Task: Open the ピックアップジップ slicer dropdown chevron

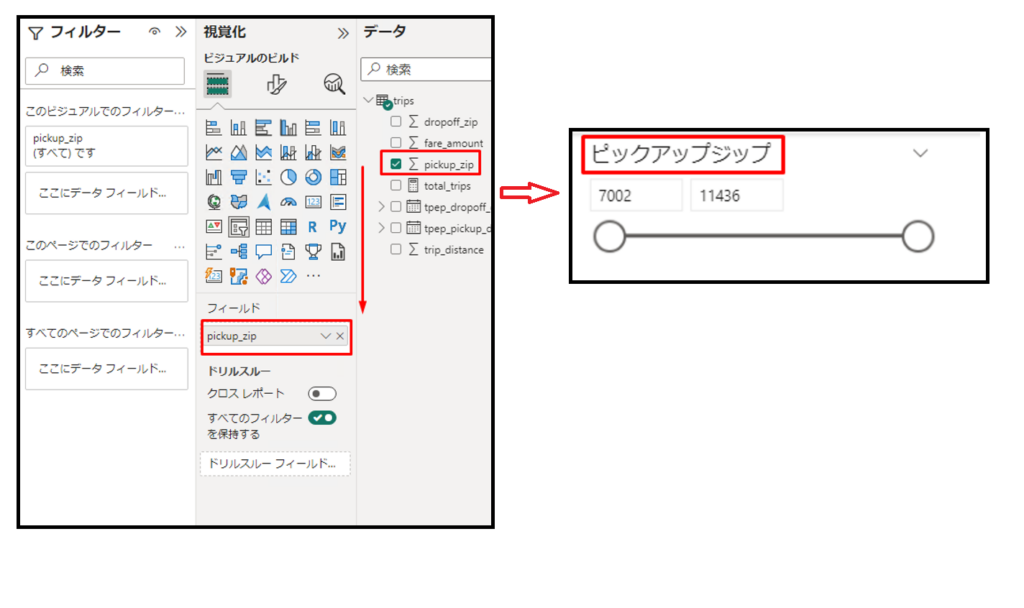Action: coord(920,153)
